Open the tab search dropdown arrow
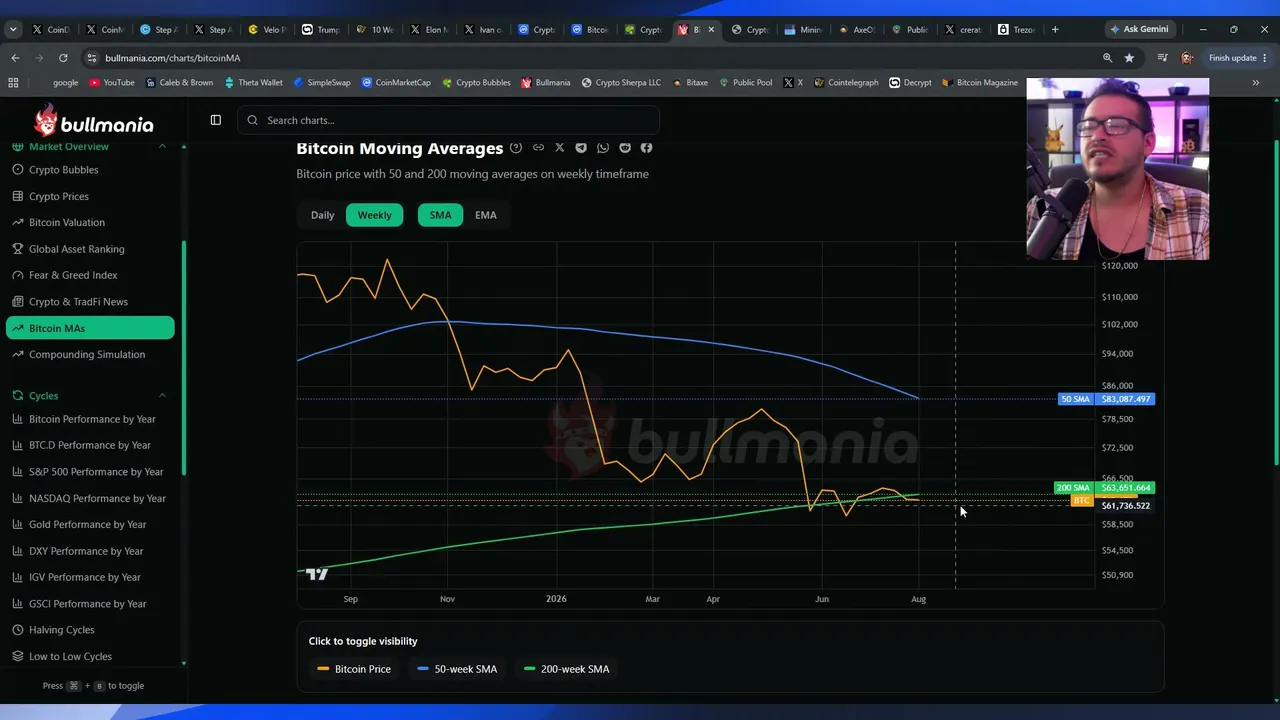The height and width of the screenshot is (720, 1280). coord(13,30)
